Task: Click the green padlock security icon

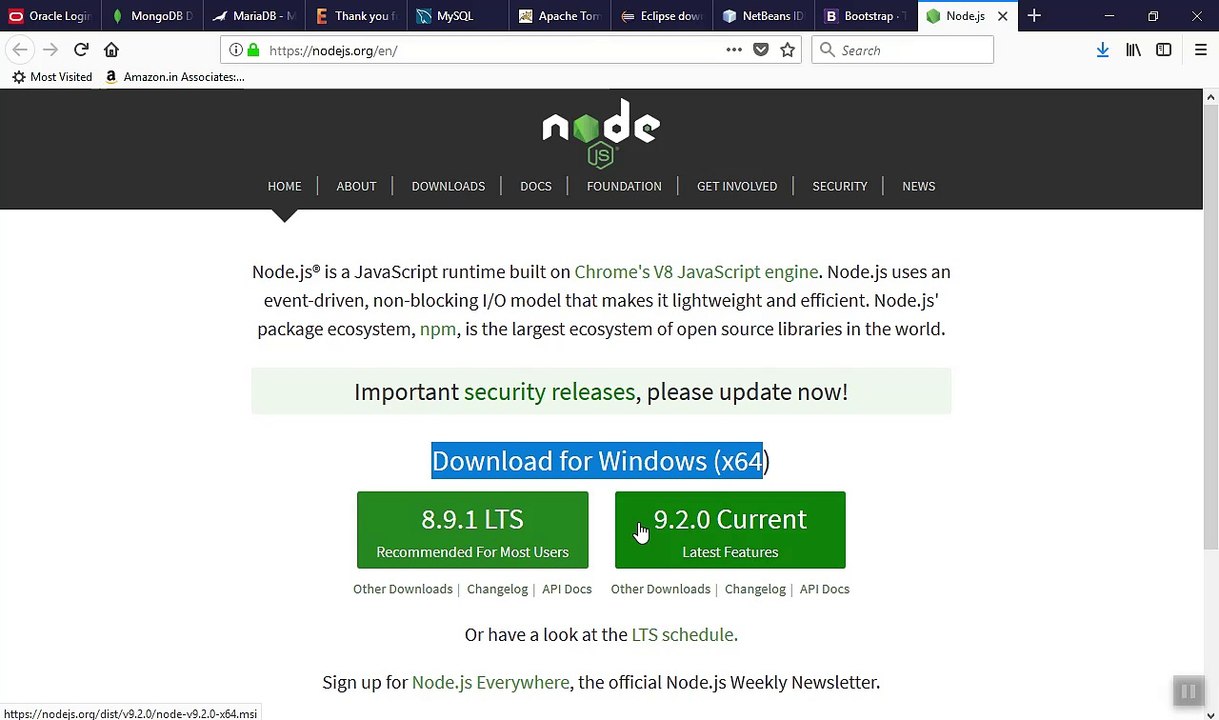Action: [x=253, y=50]
